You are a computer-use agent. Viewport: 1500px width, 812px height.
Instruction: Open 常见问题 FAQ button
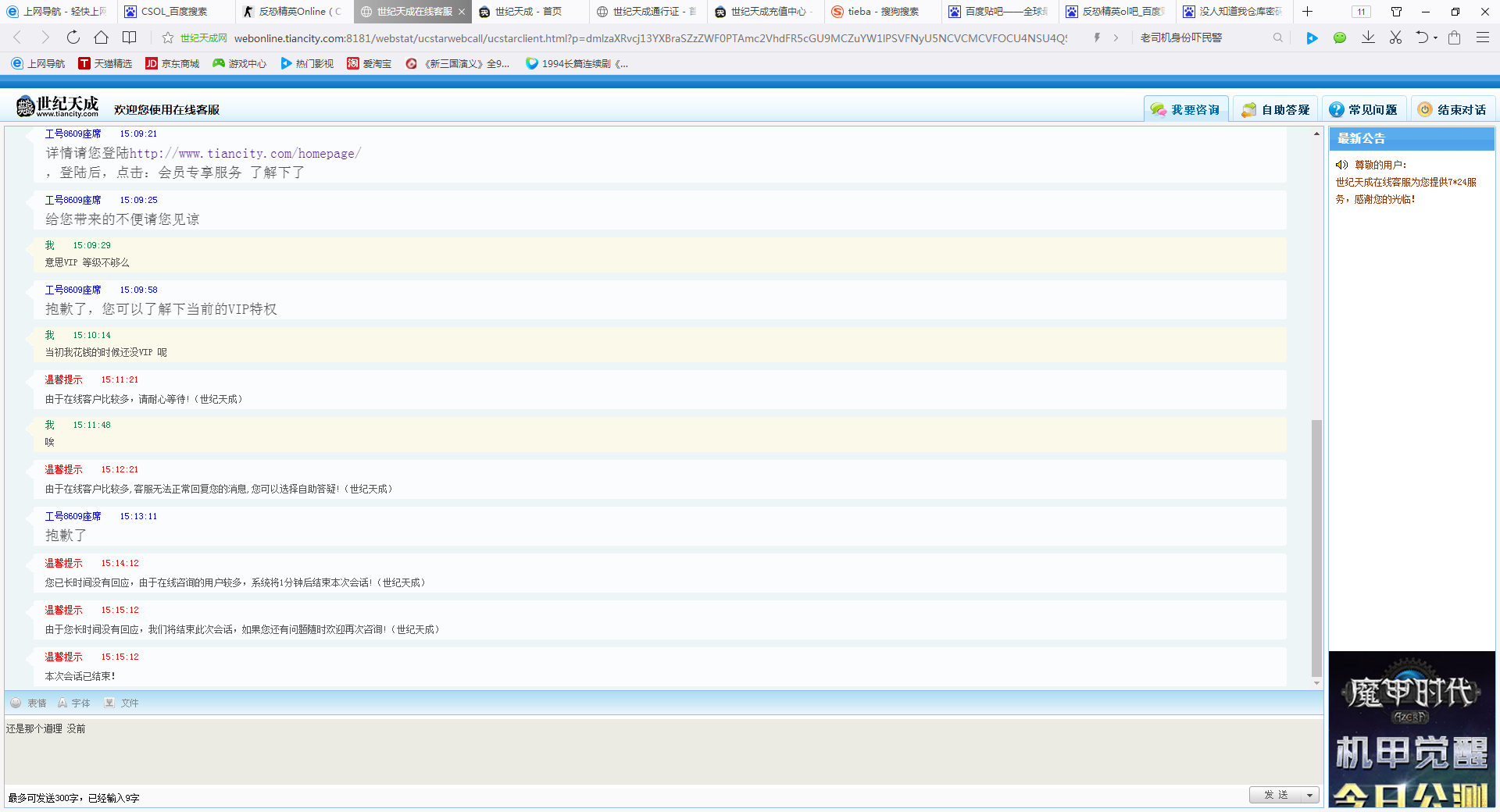coord(1364,109)
